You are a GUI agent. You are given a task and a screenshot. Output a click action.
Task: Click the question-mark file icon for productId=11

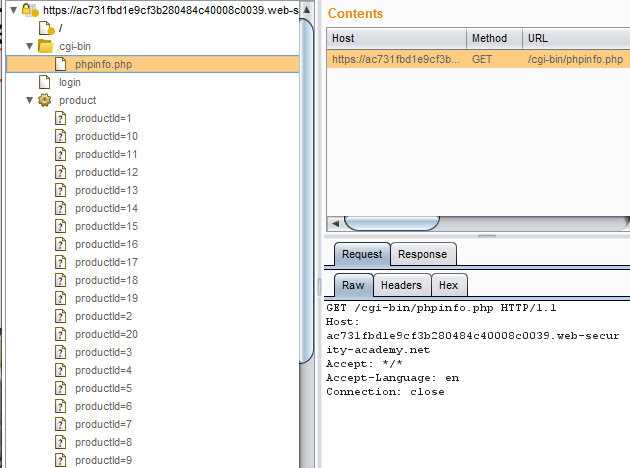tap(61, 154)
